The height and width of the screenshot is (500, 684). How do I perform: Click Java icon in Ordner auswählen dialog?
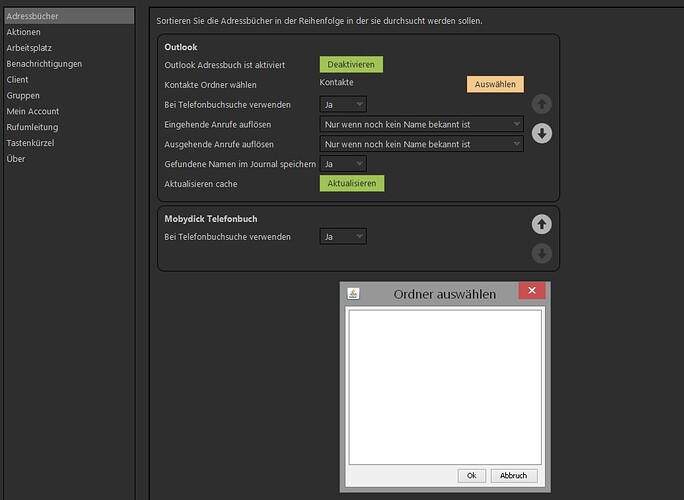[x=353, y=294]
